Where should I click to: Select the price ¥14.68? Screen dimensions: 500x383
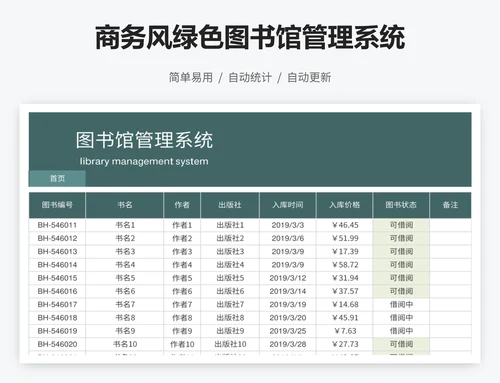tap(345, 304)
